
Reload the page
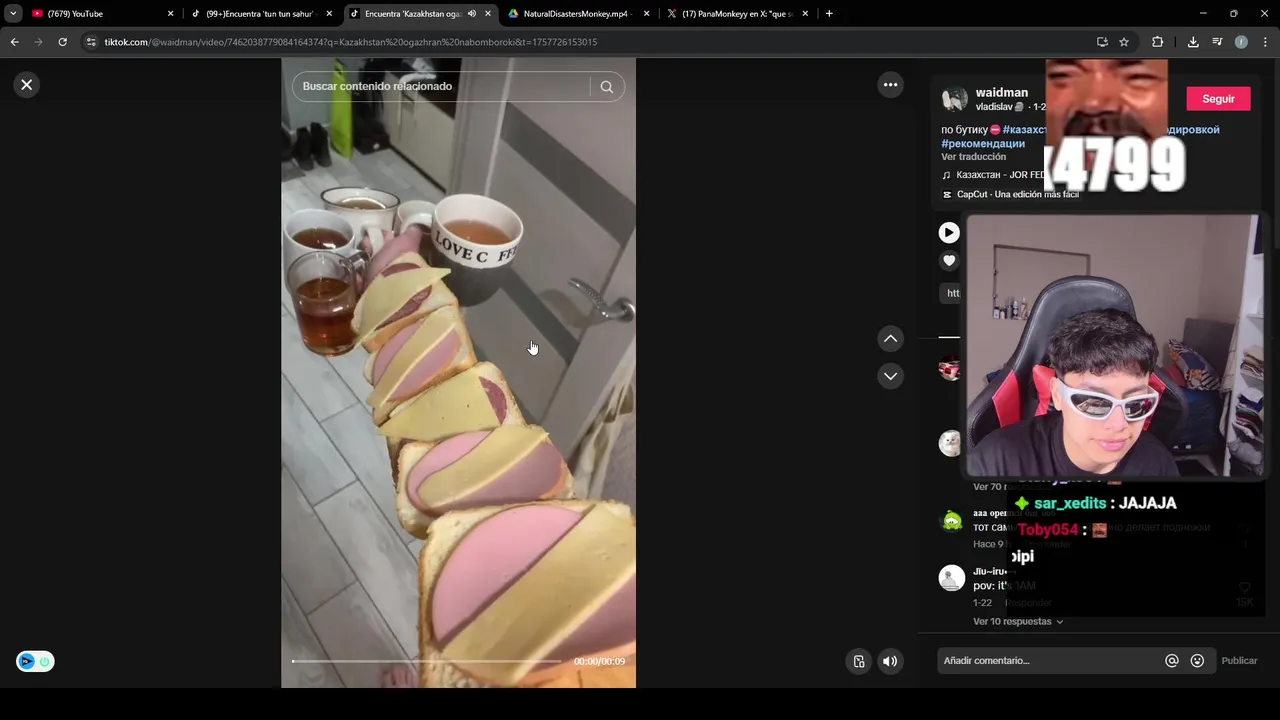click(x=62, y=42)
